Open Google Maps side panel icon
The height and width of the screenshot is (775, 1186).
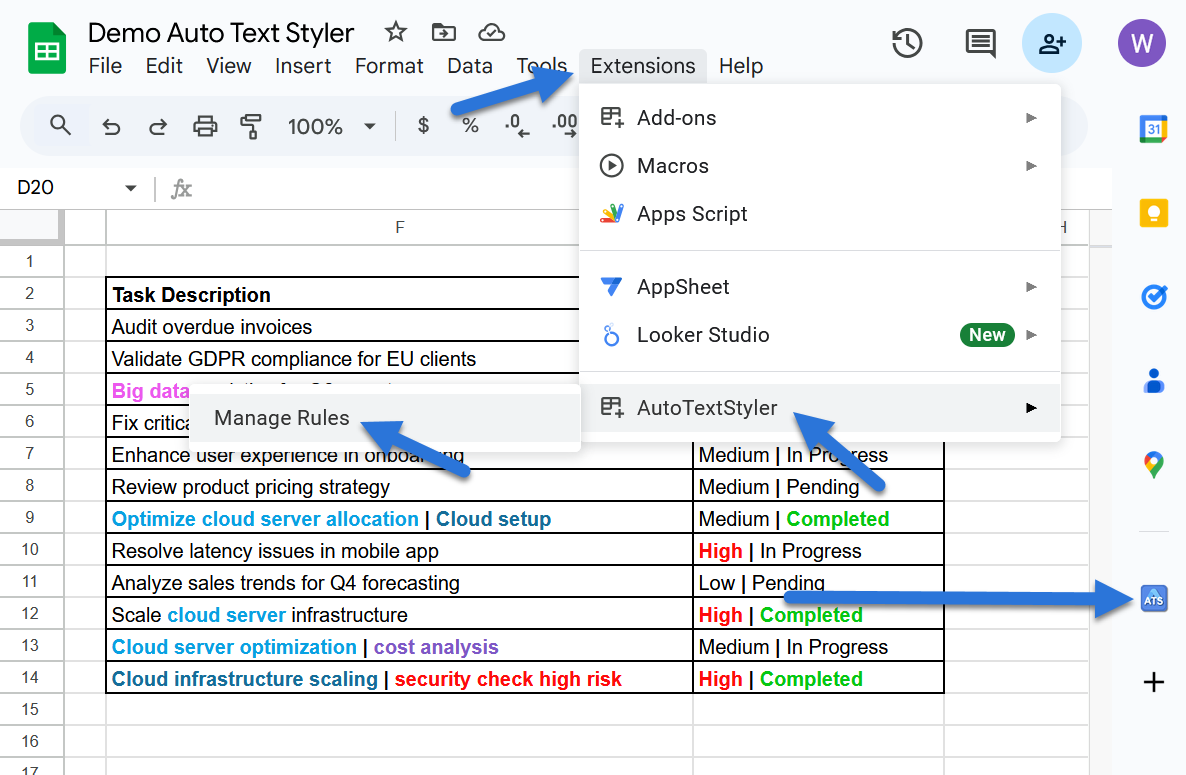[1153, 464]
